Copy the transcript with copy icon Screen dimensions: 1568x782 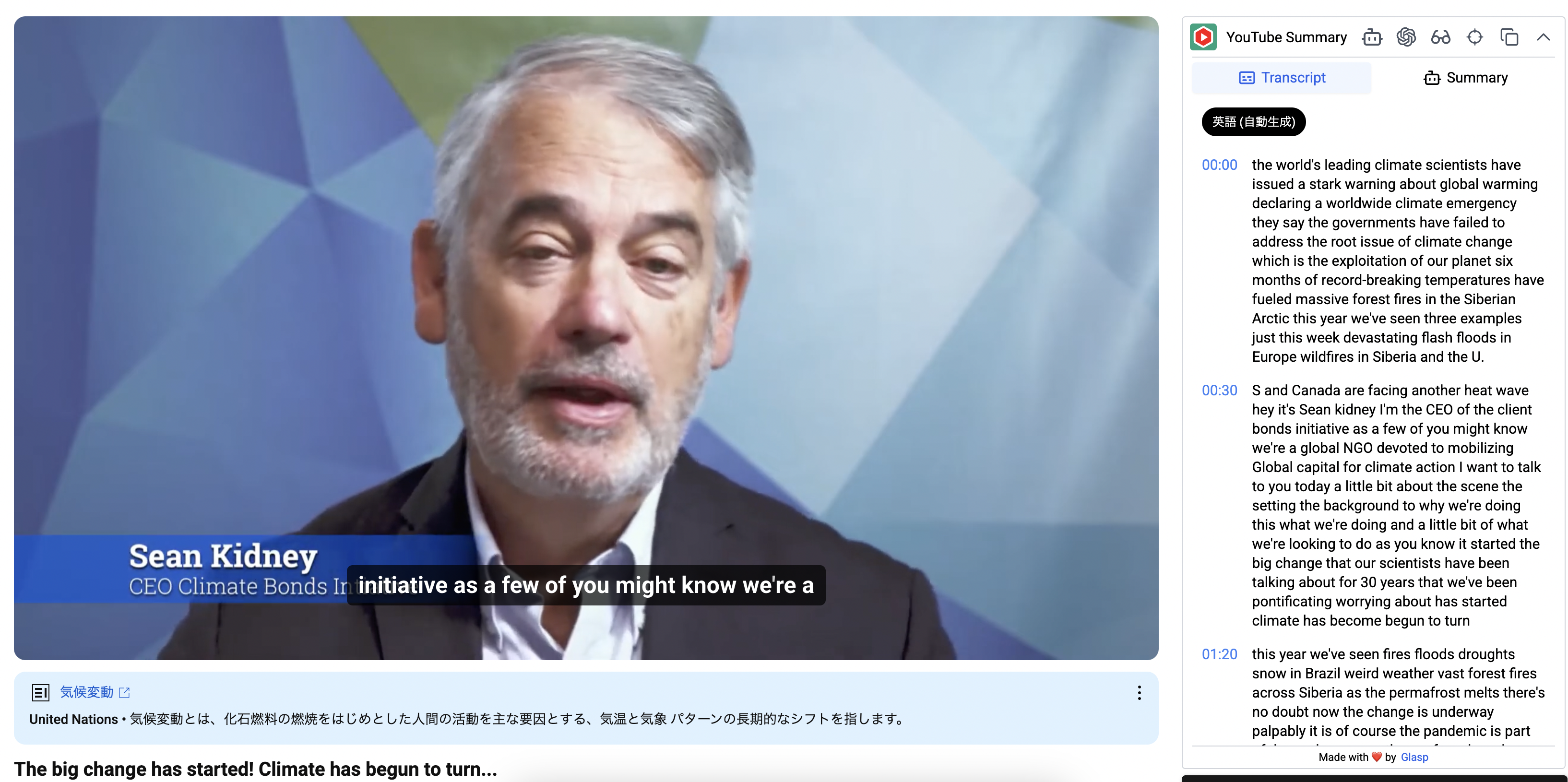[1509, 37]
